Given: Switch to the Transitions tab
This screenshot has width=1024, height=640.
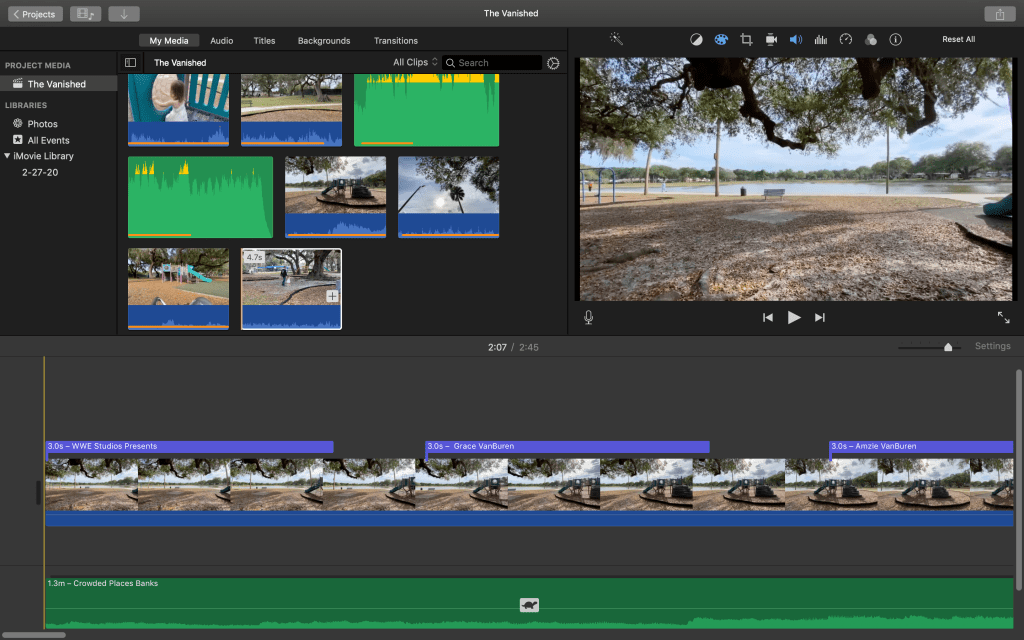Looking at the screenshot, I should click(396, 41).
